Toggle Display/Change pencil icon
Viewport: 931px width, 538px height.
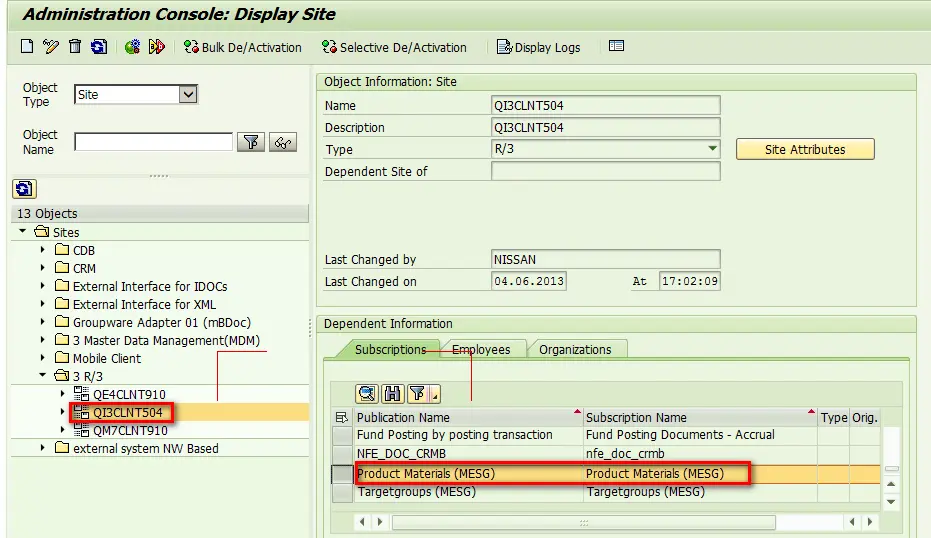click(x=51, y=46)
